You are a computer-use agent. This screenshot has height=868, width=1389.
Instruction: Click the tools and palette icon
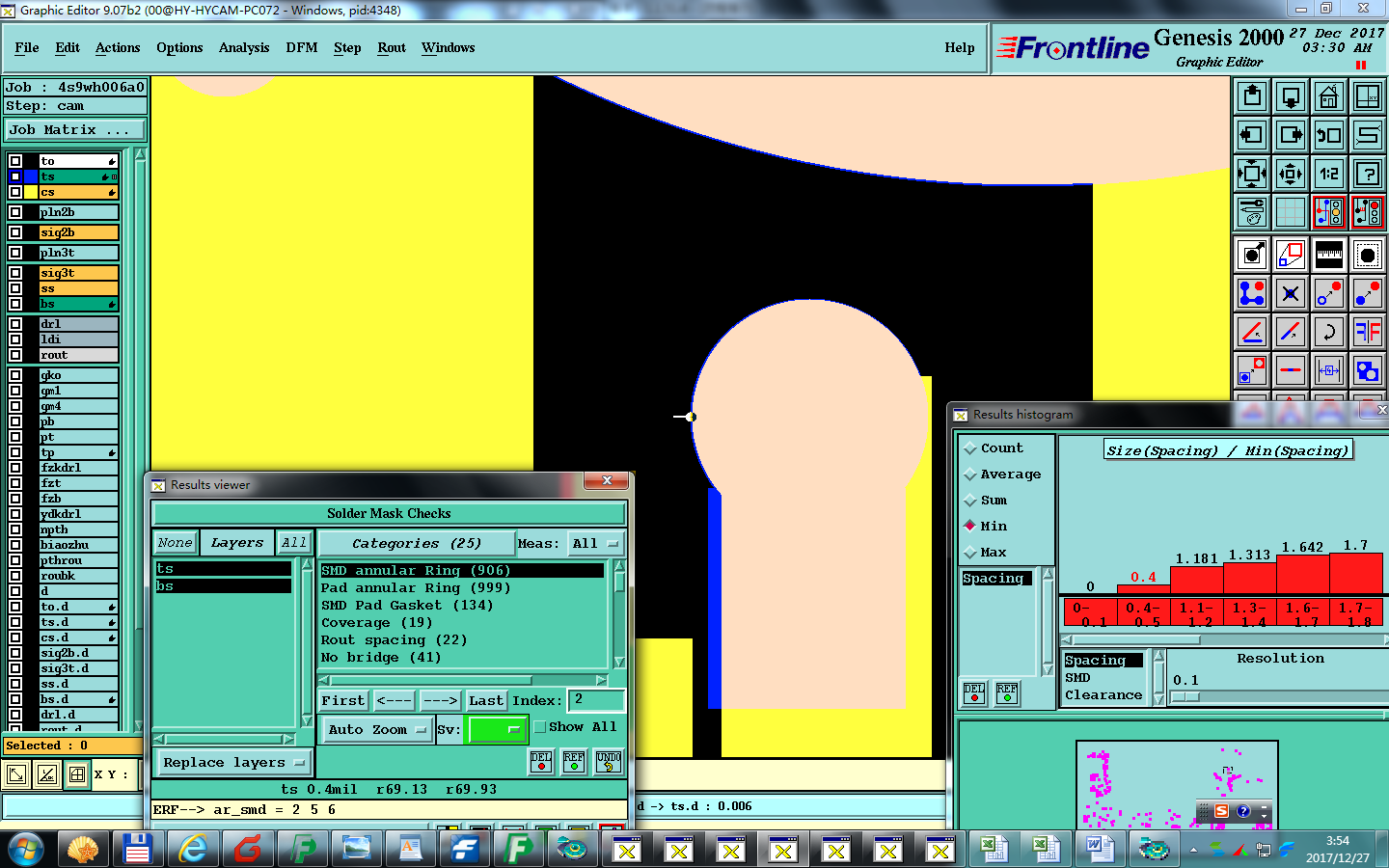[1251, 212]
